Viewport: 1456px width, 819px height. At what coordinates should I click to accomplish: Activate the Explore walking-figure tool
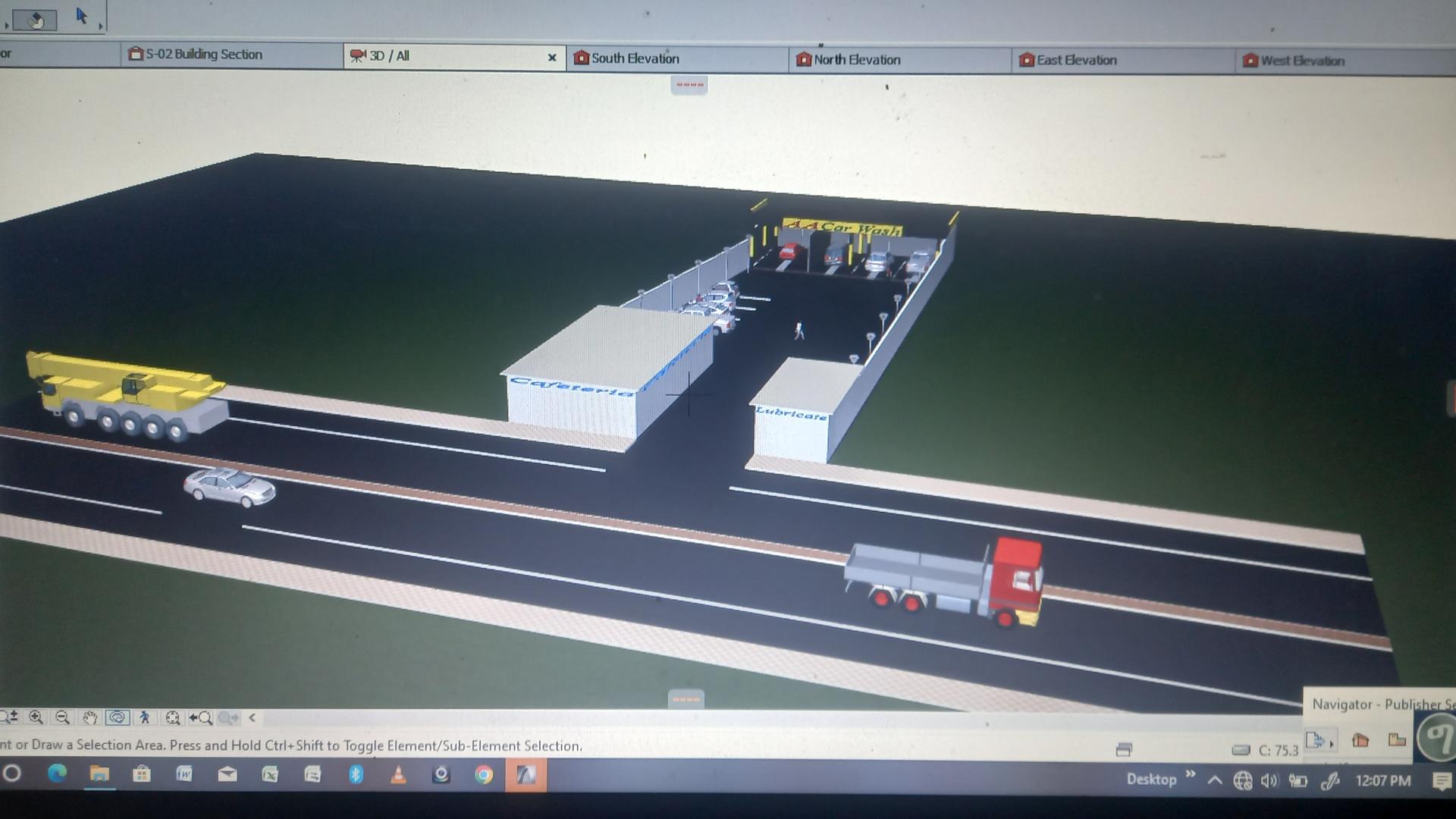pos(144,717)
